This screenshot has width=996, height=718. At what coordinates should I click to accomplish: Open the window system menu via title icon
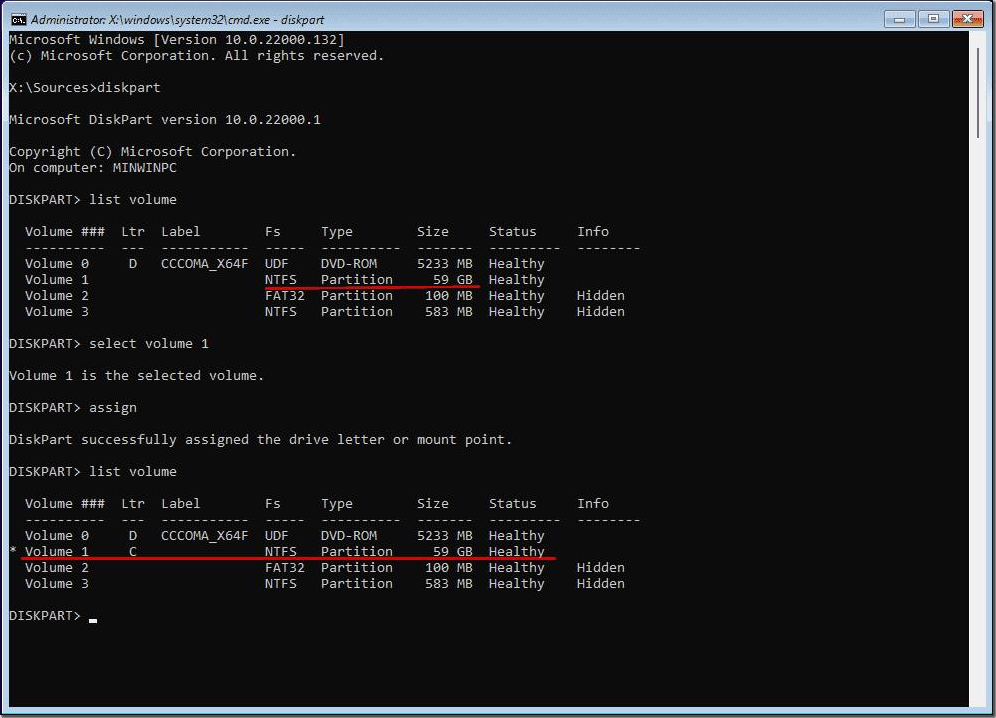(x=17, y=18)
